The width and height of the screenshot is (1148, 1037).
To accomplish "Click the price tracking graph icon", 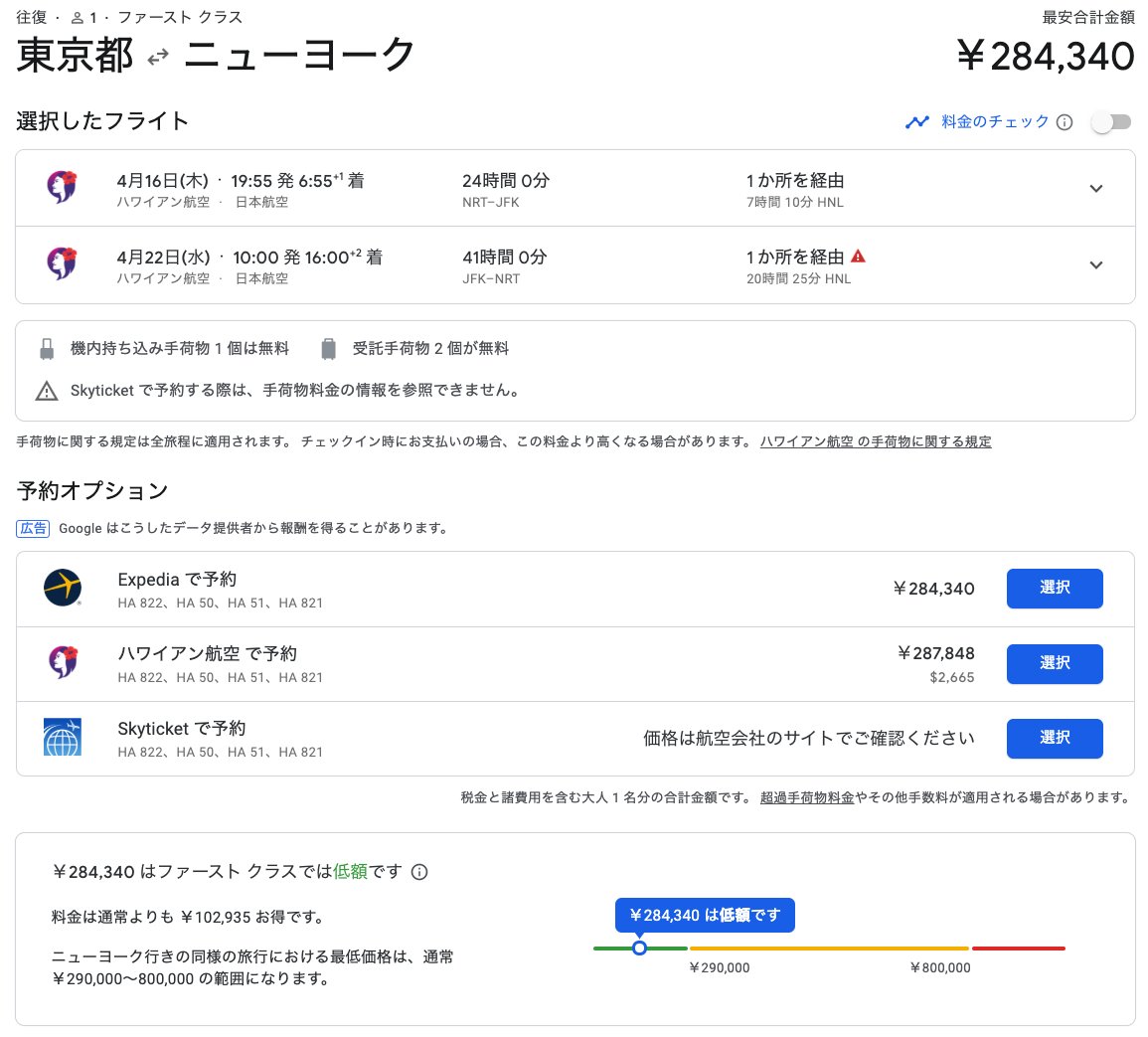I will pyautogui.click(x=917, y=122).
